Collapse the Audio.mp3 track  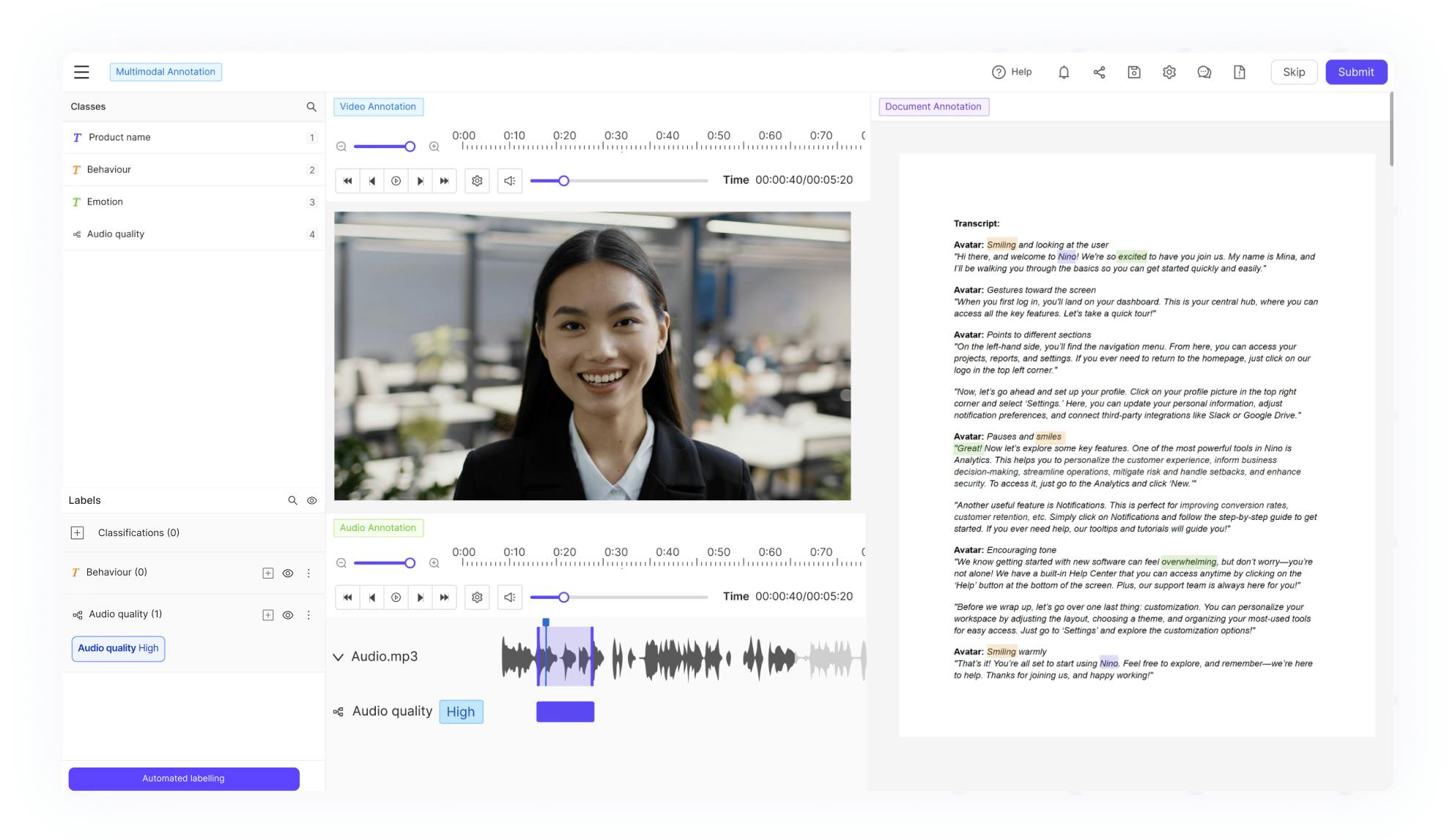point(338,657)
